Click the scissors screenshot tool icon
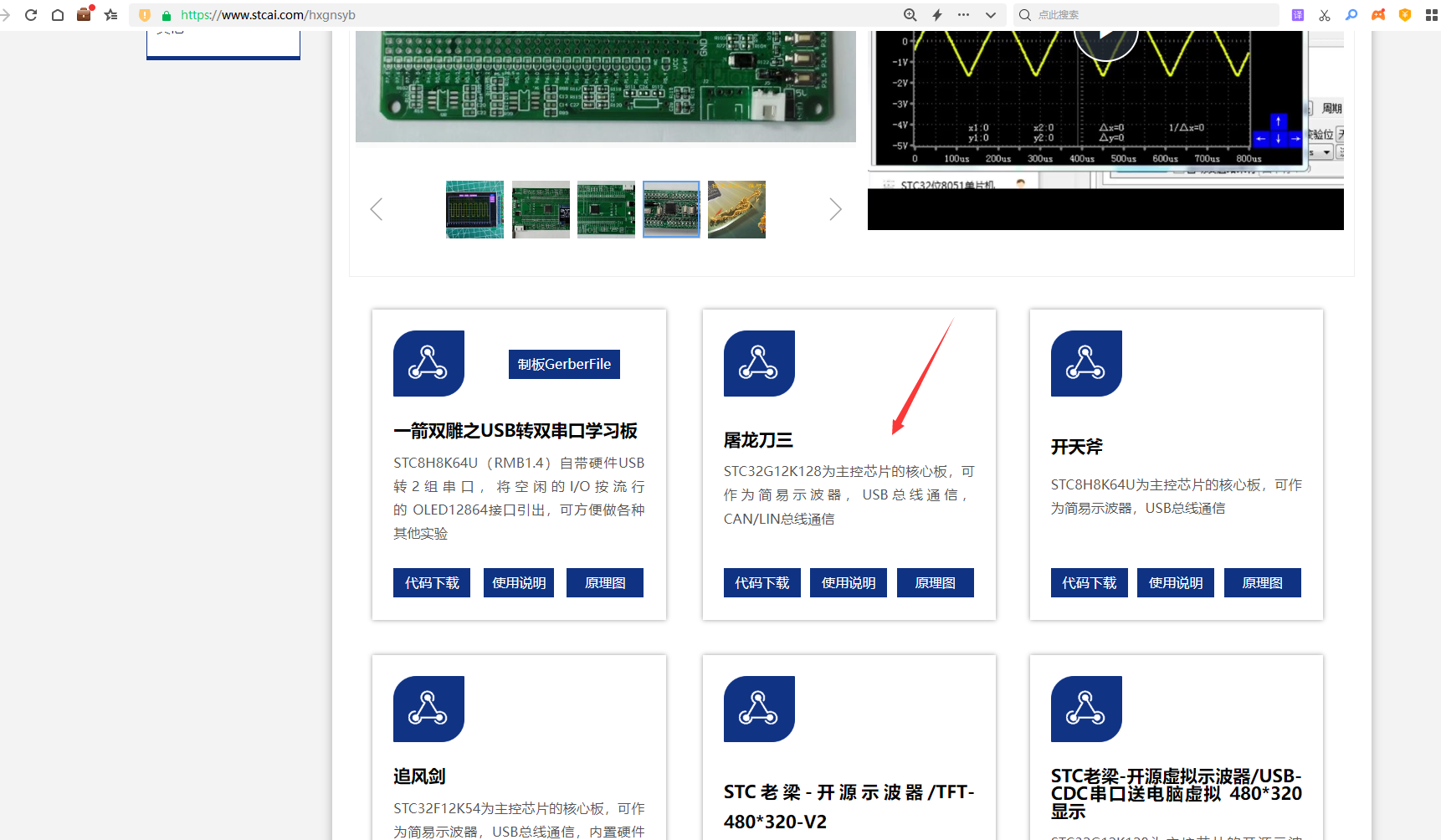1441x840 pixels. (x=1325, y=15)
